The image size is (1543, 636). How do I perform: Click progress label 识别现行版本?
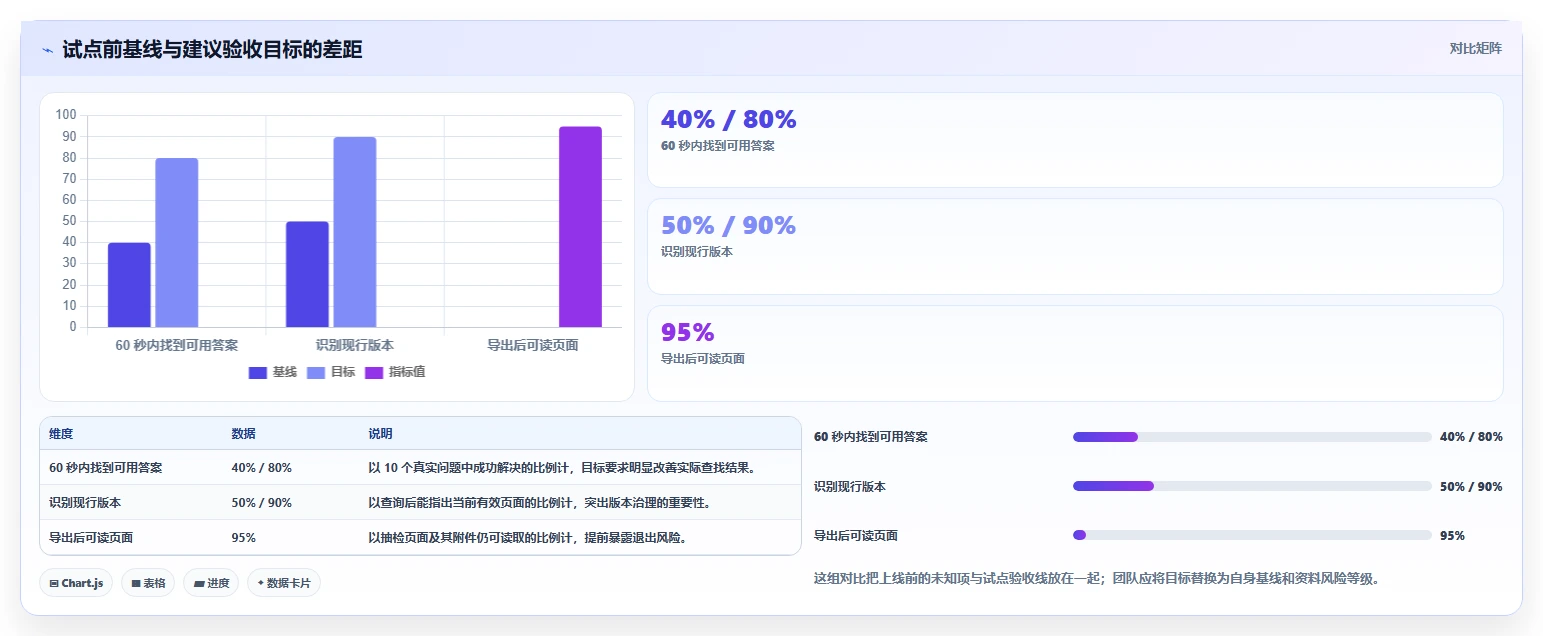850,486
